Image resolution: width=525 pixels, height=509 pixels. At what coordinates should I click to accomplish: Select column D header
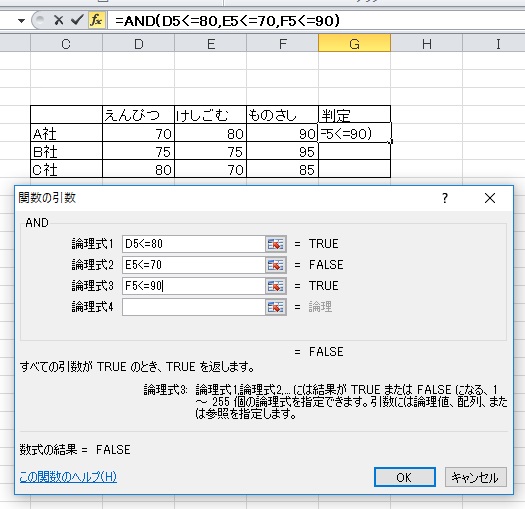point(138,44)
